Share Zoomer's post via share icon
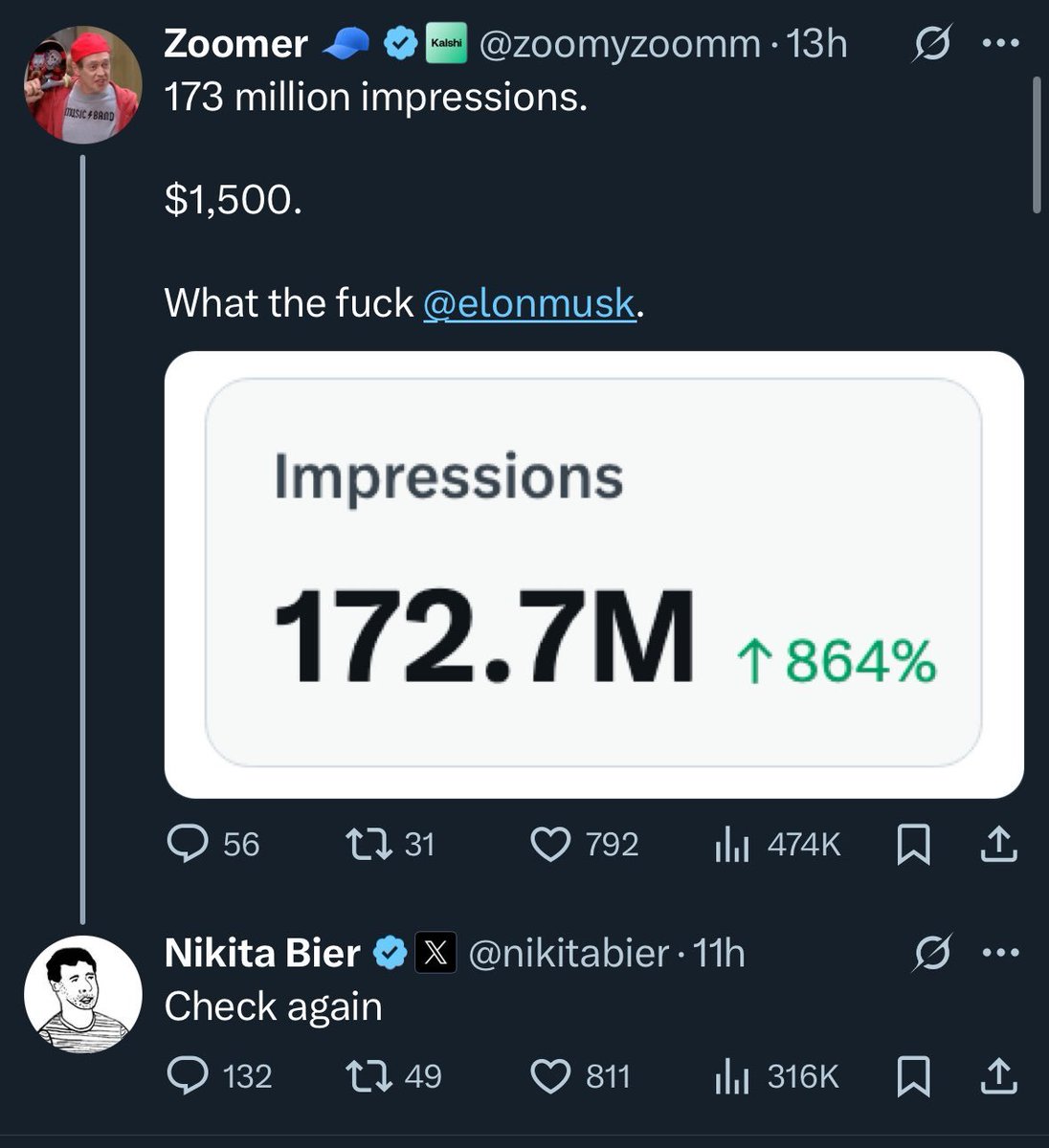The height and width of the screenshot is (1148, 1049). click(x=998, y=844)
